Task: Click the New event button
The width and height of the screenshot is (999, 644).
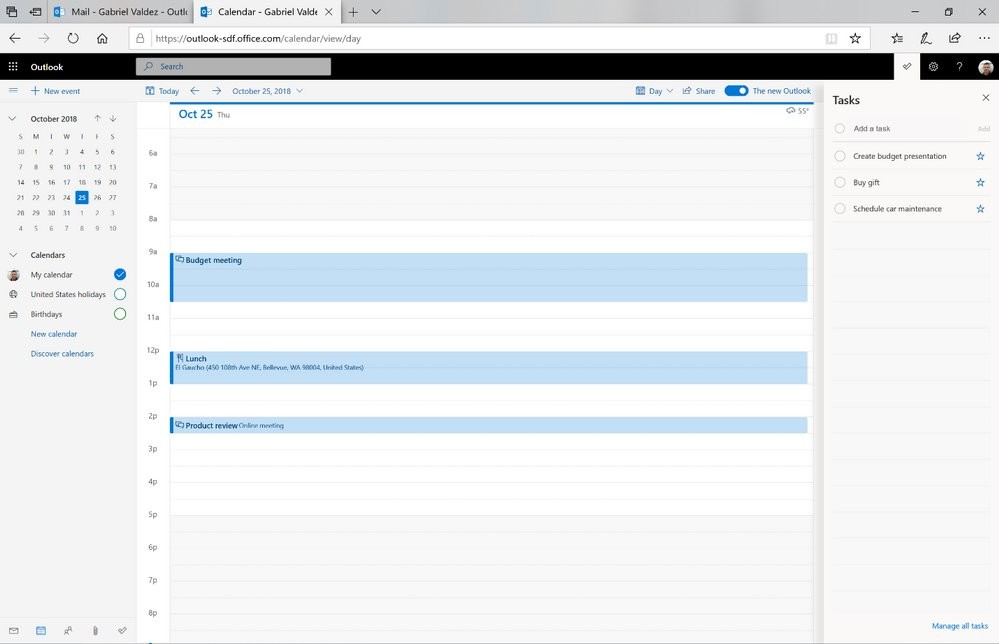Action: [55, 91]
